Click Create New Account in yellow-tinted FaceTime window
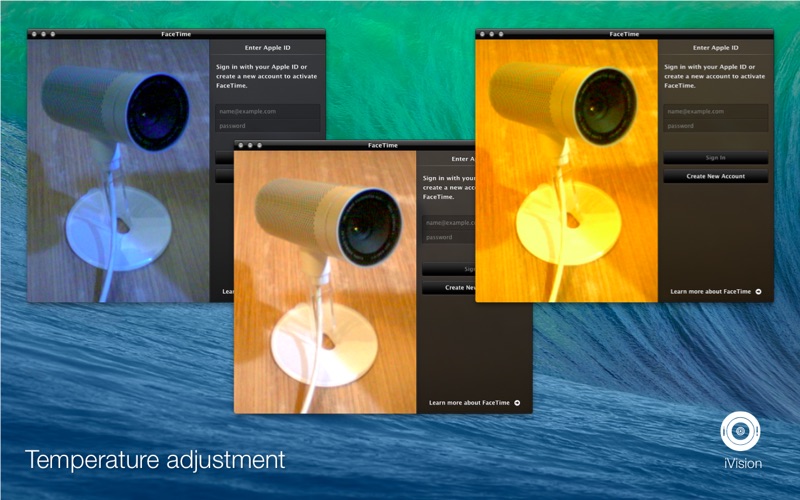Image resolution: width=800 pixels, height=500 pixels. pos(715,176)
